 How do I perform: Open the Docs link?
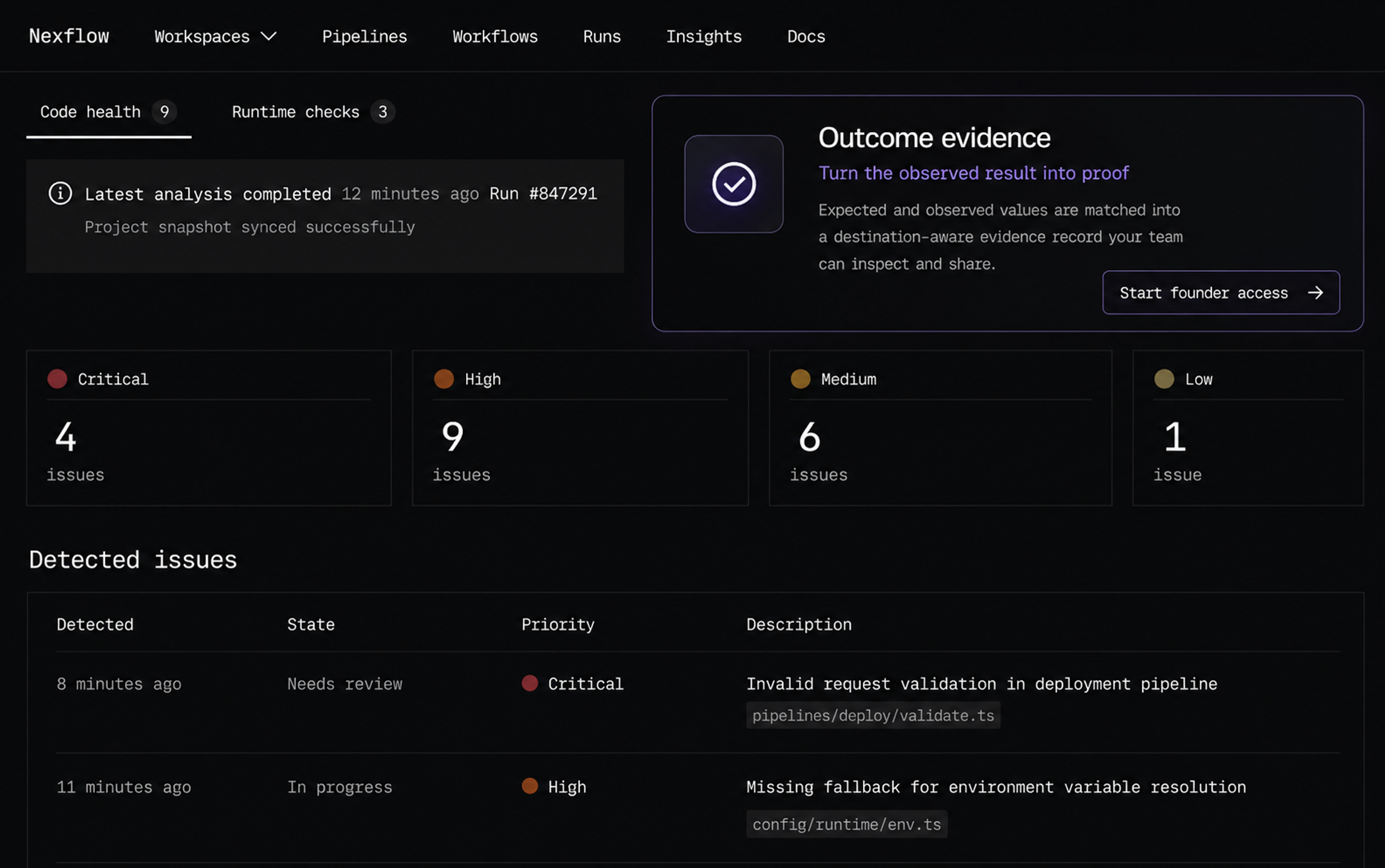click(x=806, y=37)
